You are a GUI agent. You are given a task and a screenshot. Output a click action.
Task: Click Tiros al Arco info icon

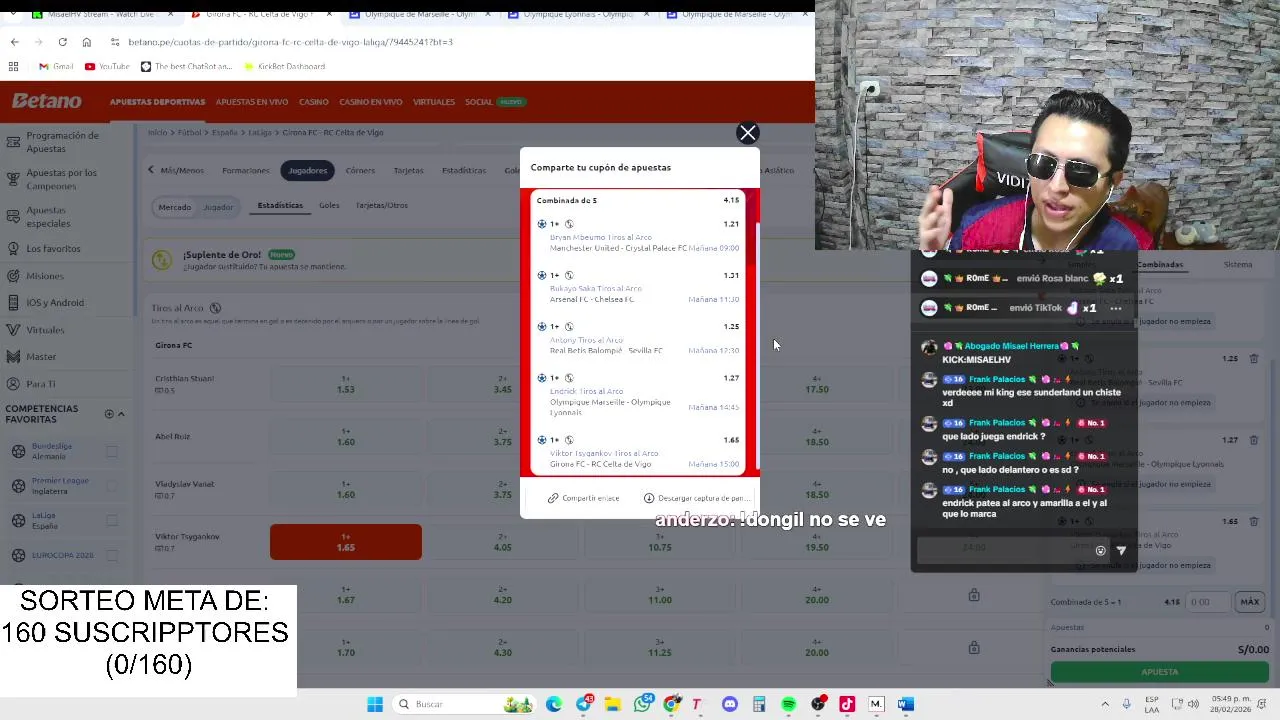coord(215,308)
